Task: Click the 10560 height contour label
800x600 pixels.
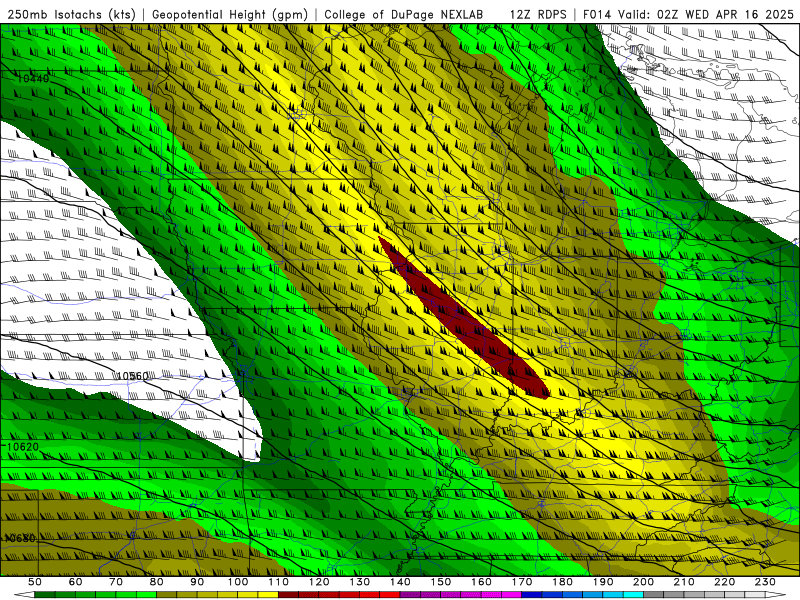Action: coord(133,376)
